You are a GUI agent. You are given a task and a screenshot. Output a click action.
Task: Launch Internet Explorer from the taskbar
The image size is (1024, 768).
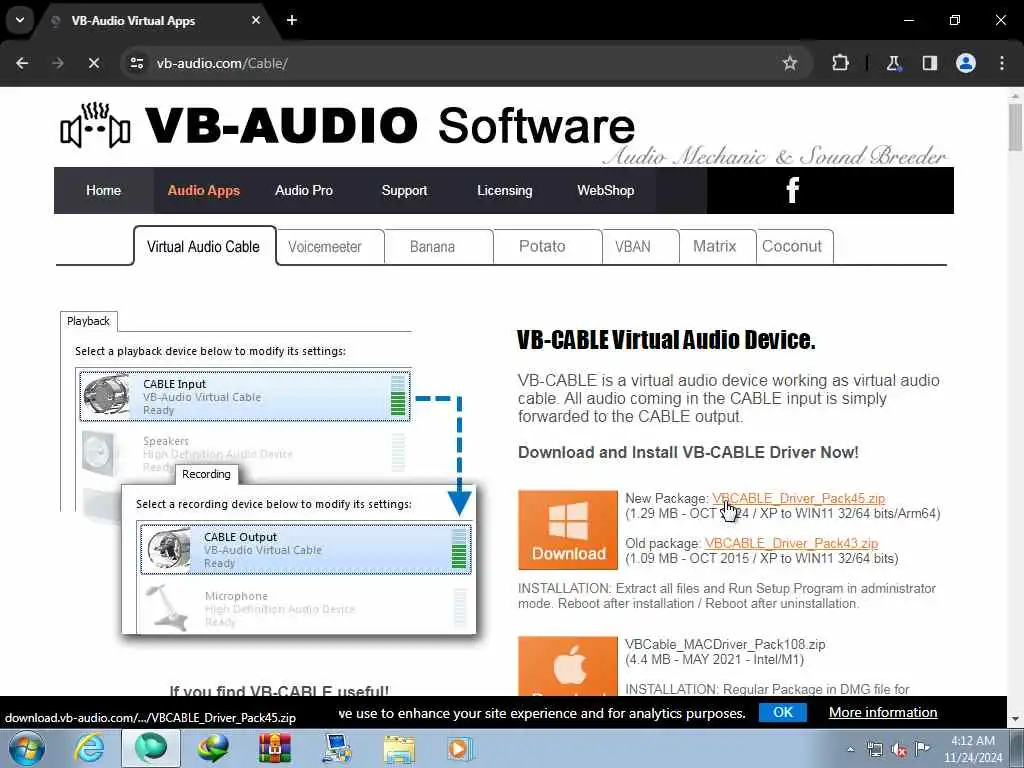pos(88,748)
